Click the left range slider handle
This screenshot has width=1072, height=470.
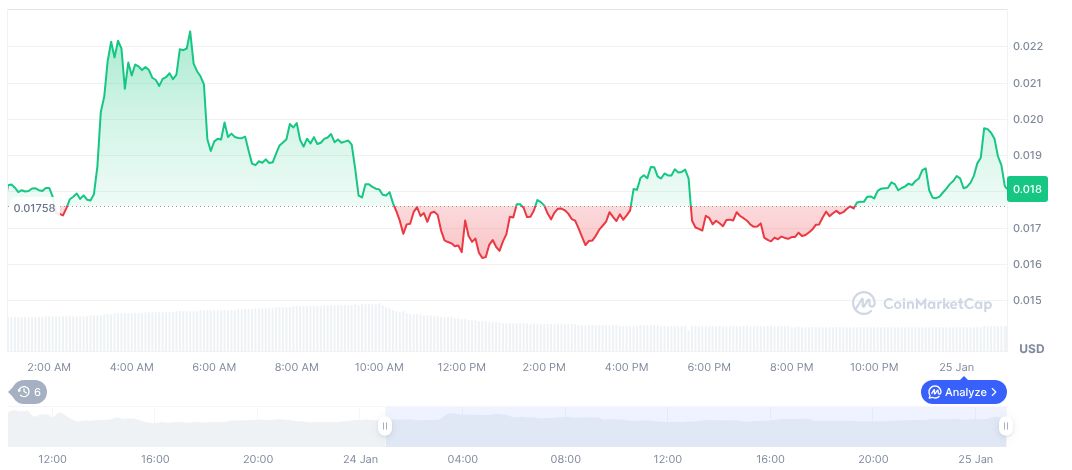point(384,426)
